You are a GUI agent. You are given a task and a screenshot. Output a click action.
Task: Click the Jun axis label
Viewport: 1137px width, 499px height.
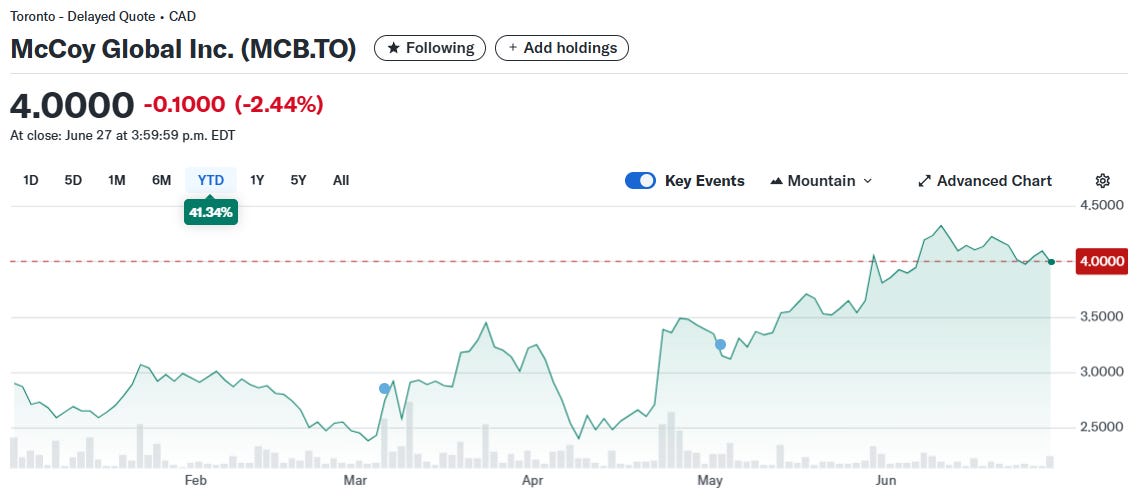pyautogui.click(x=886, y=480)
